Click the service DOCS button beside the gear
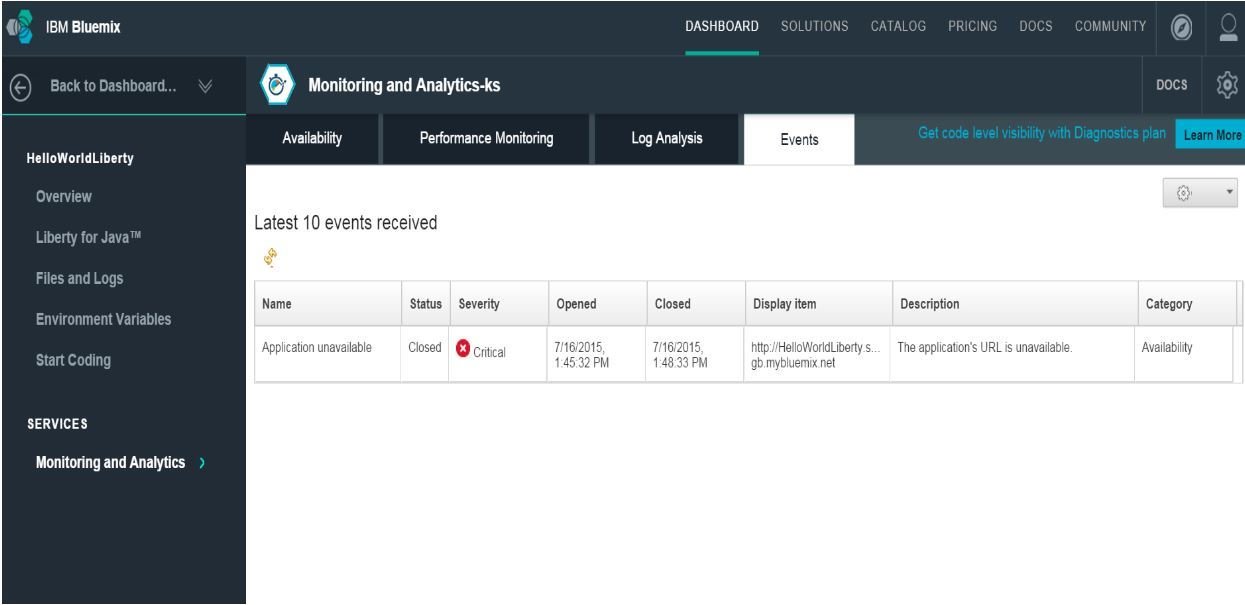Screen dimensions: 1245x605 (x=1173, y=86)
